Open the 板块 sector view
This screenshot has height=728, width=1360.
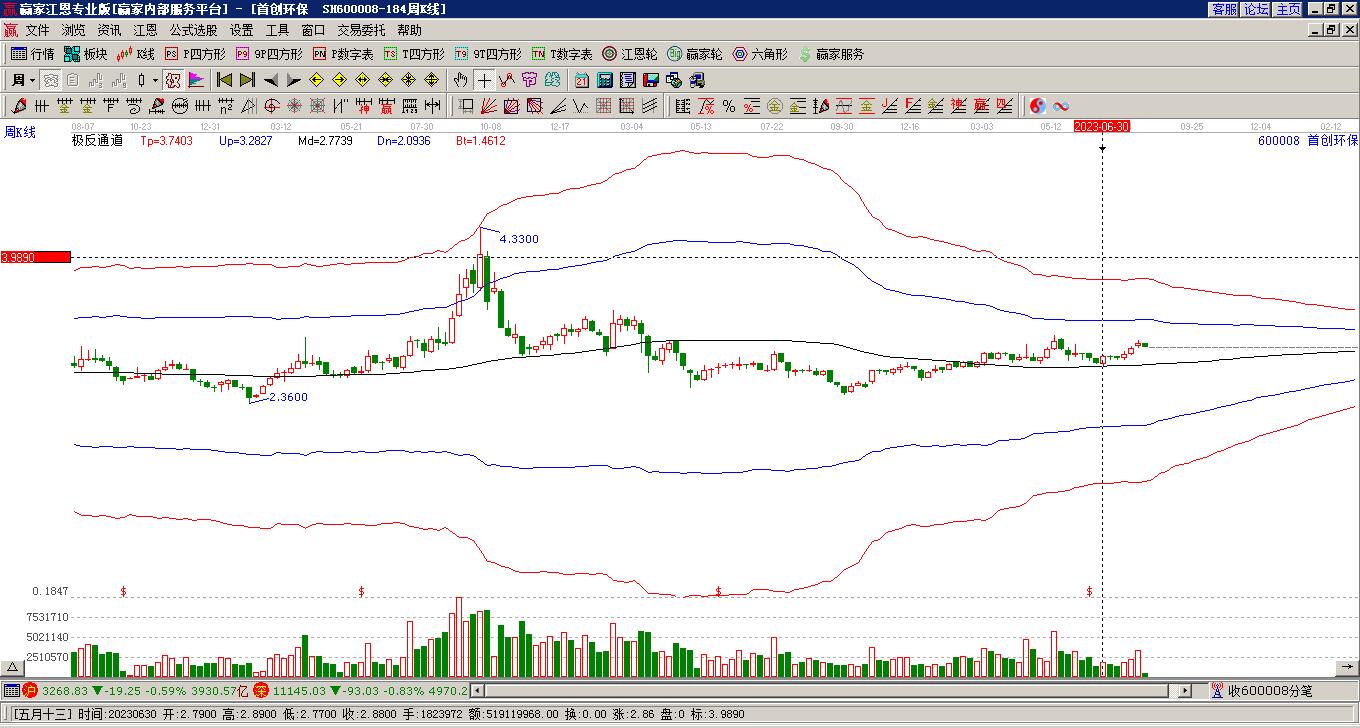86,54
